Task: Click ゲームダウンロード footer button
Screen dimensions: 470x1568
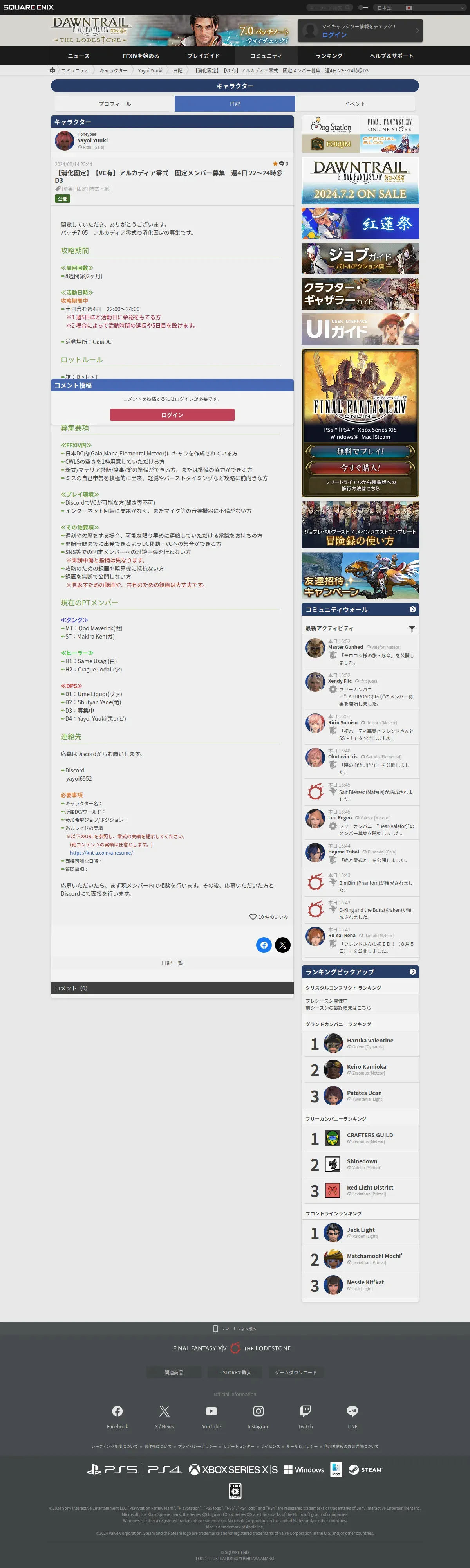Action: click(x=296, y=1372)
